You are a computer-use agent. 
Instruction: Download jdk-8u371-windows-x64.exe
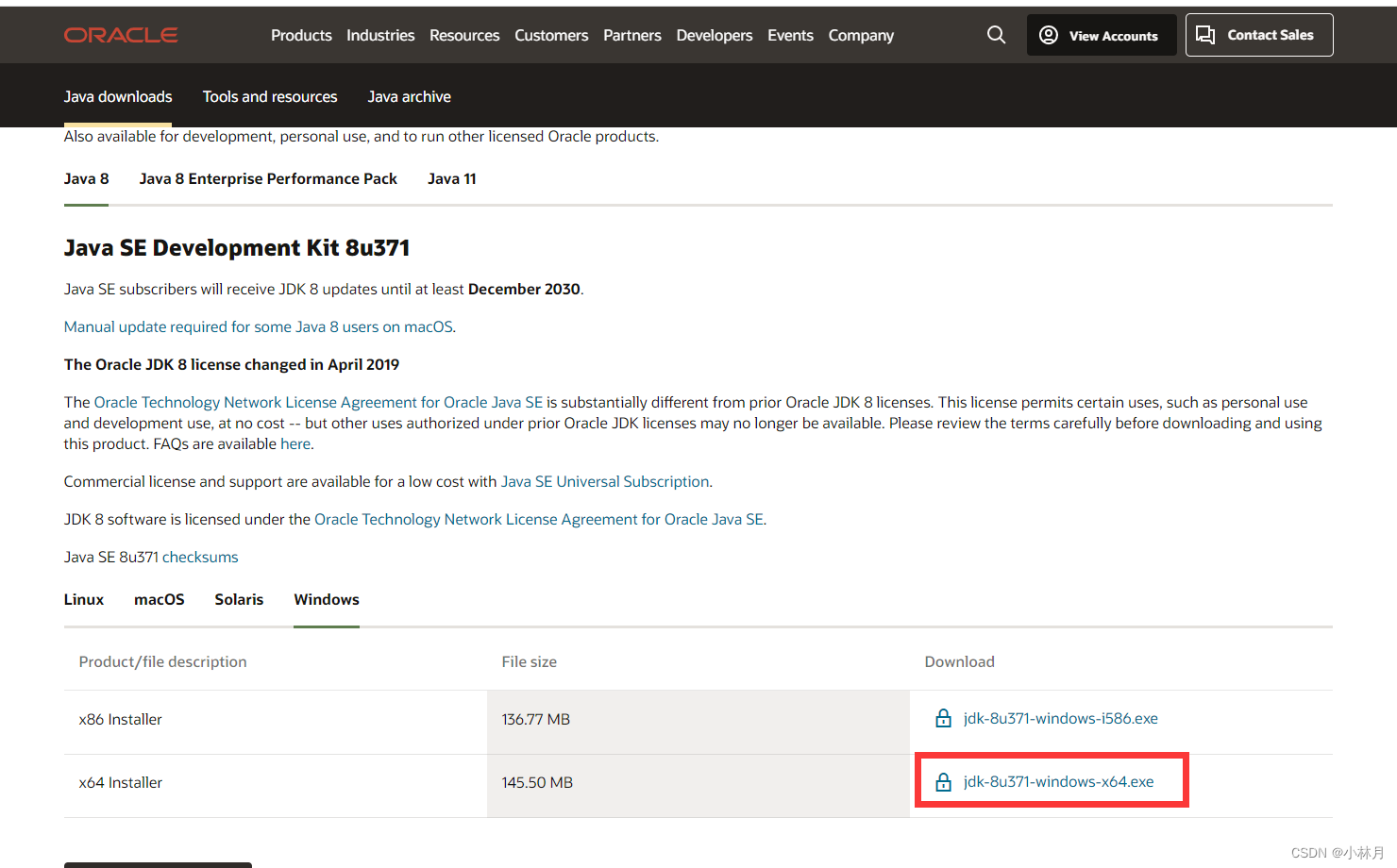tap(1057, 781)
